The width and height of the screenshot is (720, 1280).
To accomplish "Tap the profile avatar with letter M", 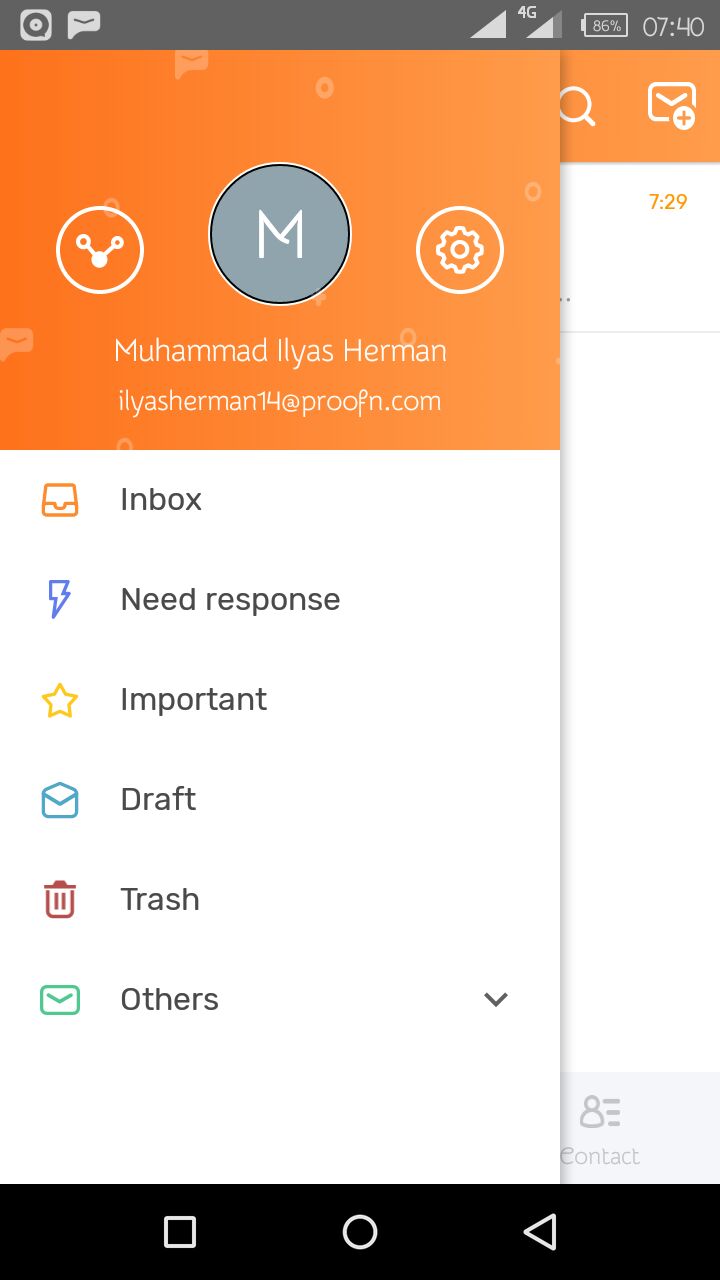I will [280, 234].
